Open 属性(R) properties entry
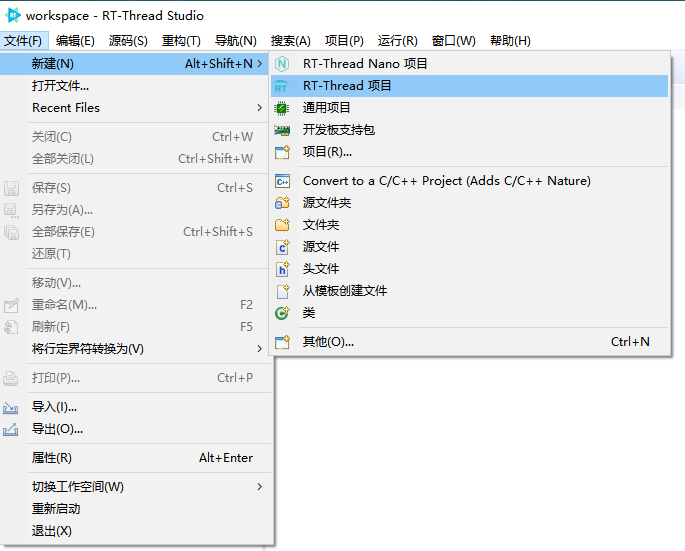This screenshot has height=551, width=685. pyautogui.click(x=134, y=458)
